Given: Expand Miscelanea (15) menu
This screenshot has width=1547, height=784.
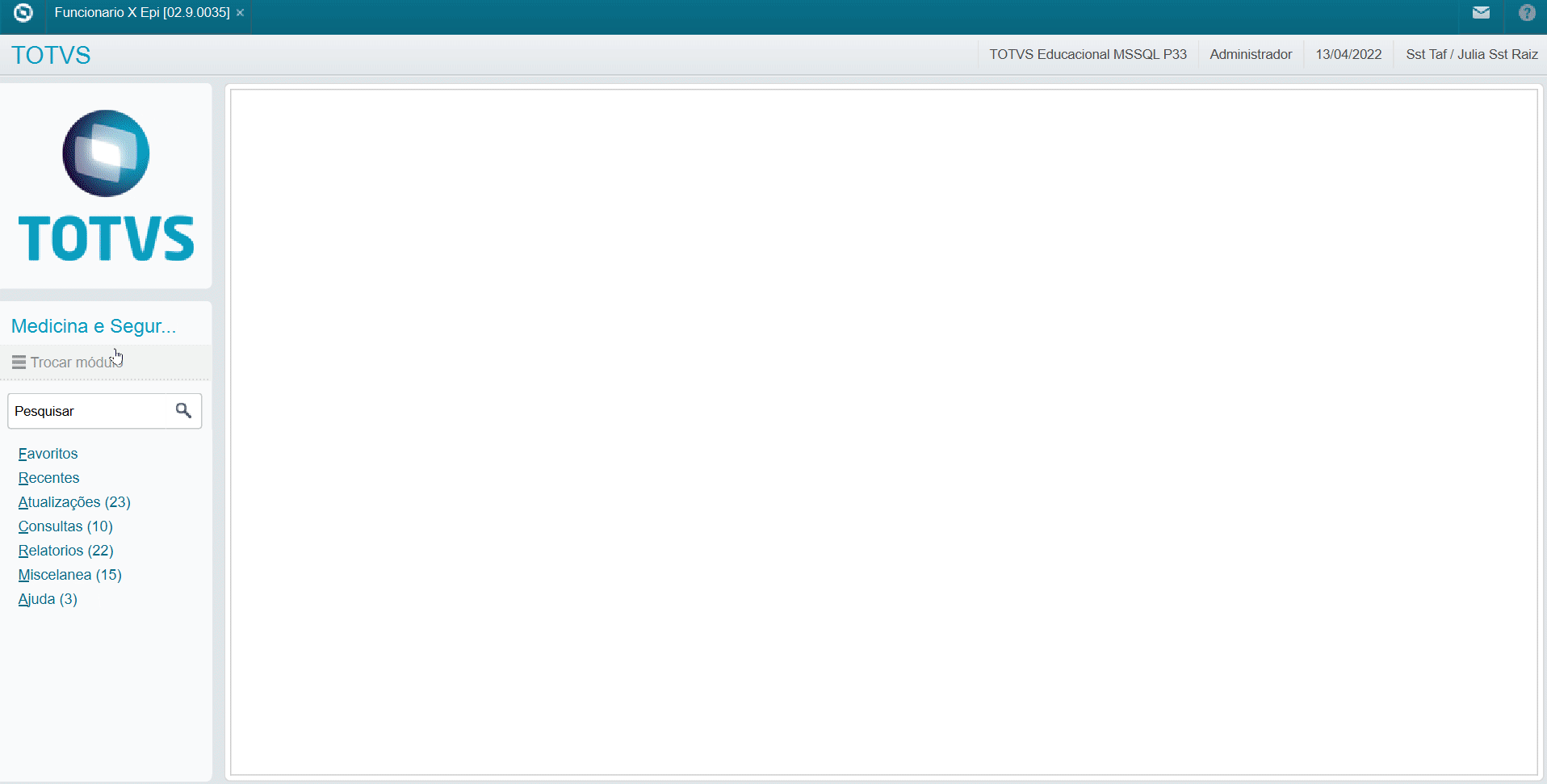Looking at the screenshot, I should click(x=69, y=575).
